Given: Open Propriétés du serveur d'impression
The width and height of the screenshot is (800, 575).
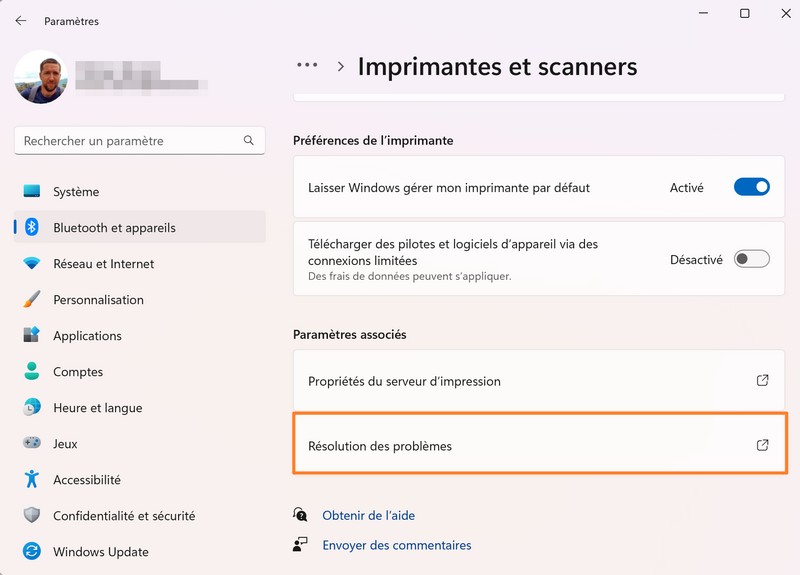Looking at the screenshot, I should [x=404, y=381].
